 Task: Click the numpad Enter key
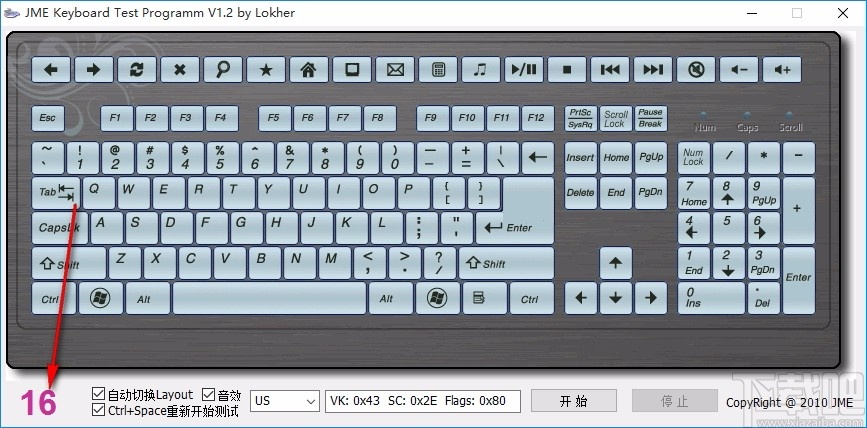pos(798,281)
